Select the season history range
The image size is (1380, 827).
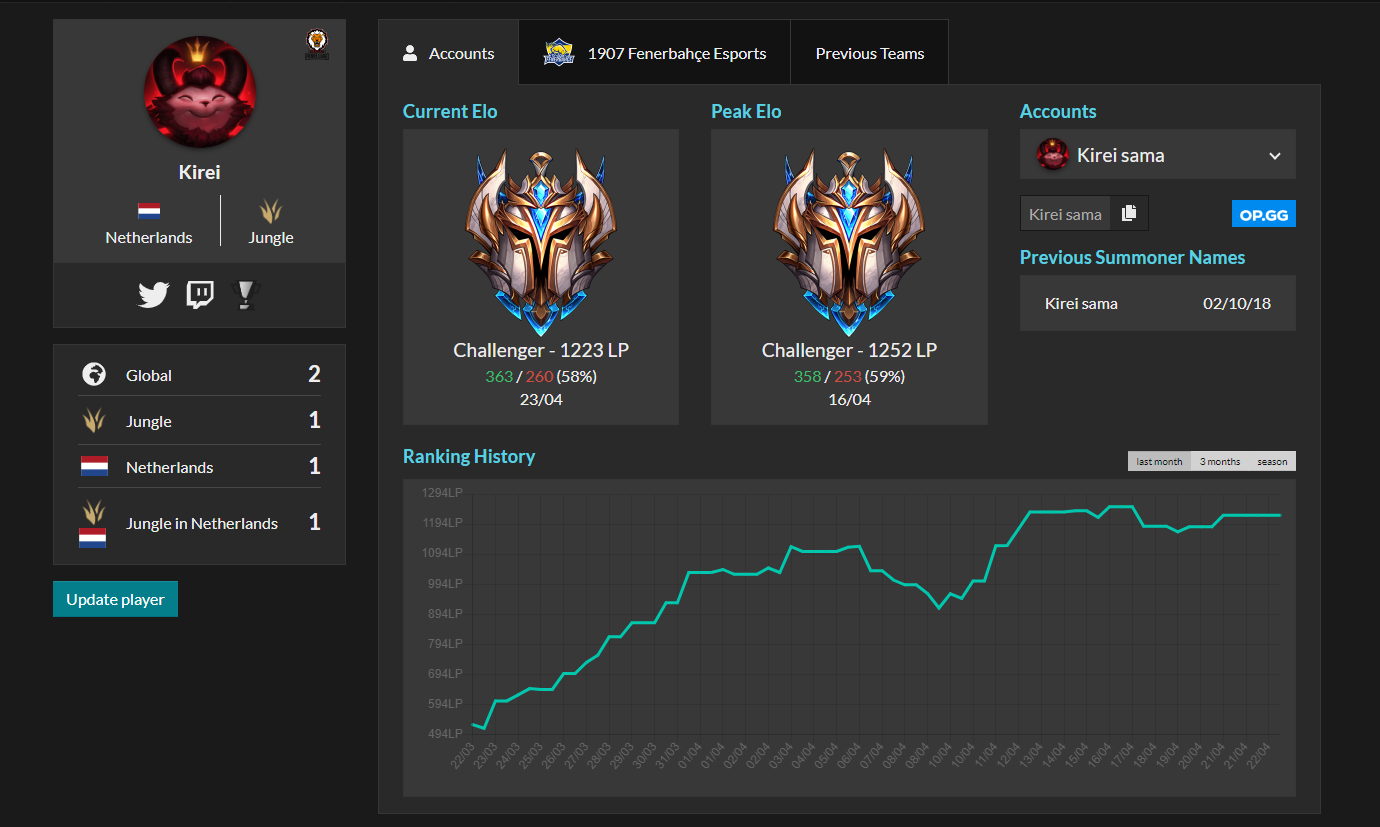[1272, 461]
